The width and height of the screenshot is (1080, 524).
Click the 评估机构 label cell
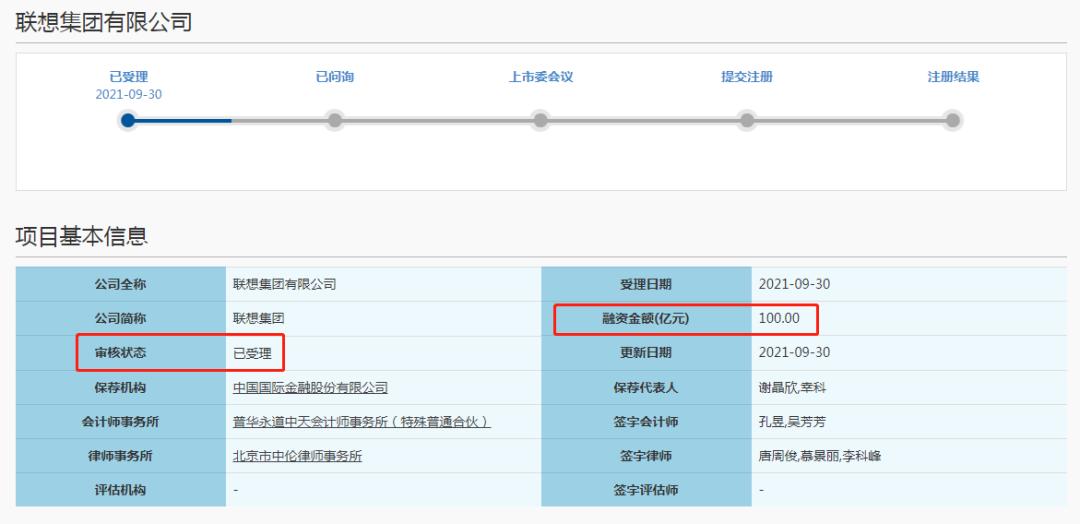click(121, 490)
